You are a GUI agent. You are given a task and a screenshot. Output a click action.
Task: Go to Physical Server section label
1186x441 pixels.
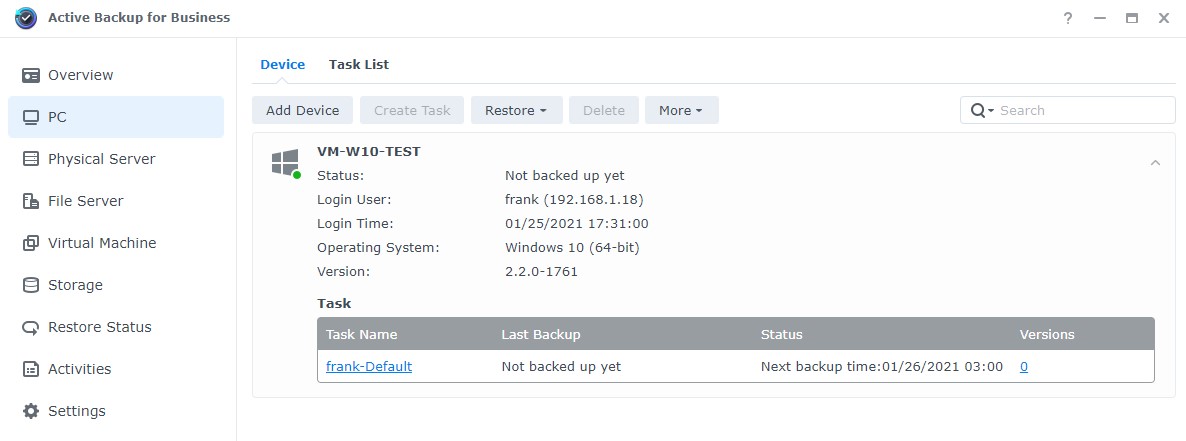click(x=102, y=159)
